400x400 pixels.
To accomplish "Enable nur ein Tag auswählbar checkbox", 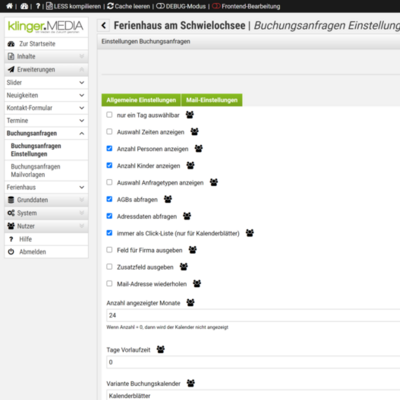I will pos(109,115).
